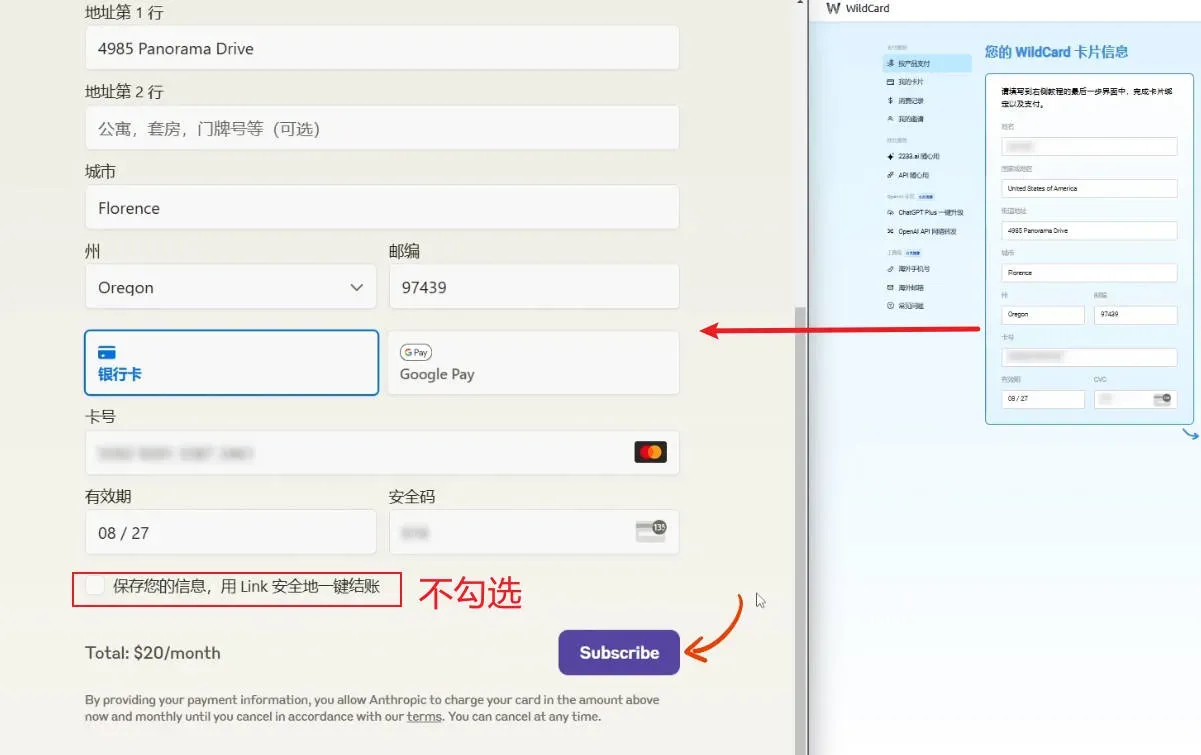Open 按产品支付 in WildCard sidebar
1201x755 pixels.
tap(927, 63)
